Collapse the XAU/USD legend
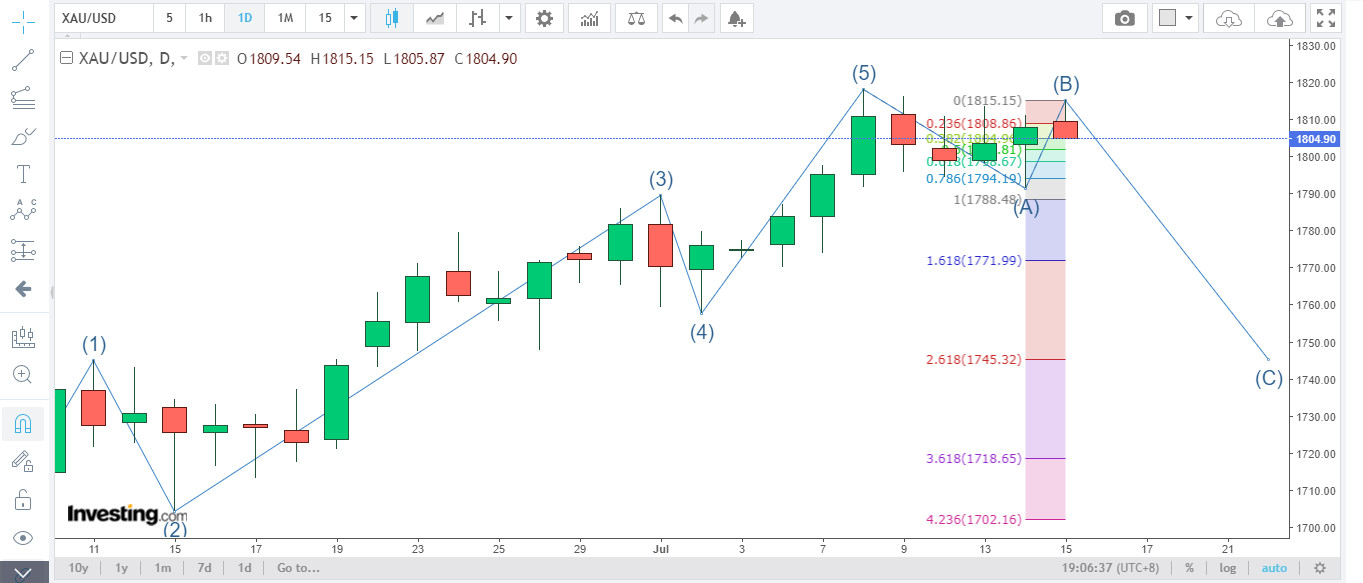This screenshot has width=1363, height=583. tap(67, 58)
